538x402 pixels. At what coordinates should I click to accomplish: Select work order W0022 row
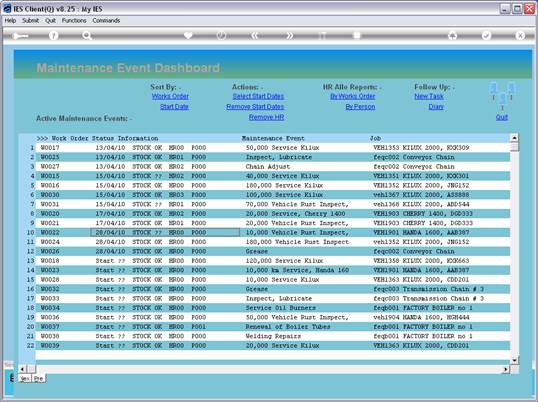(x=272, y=233)
